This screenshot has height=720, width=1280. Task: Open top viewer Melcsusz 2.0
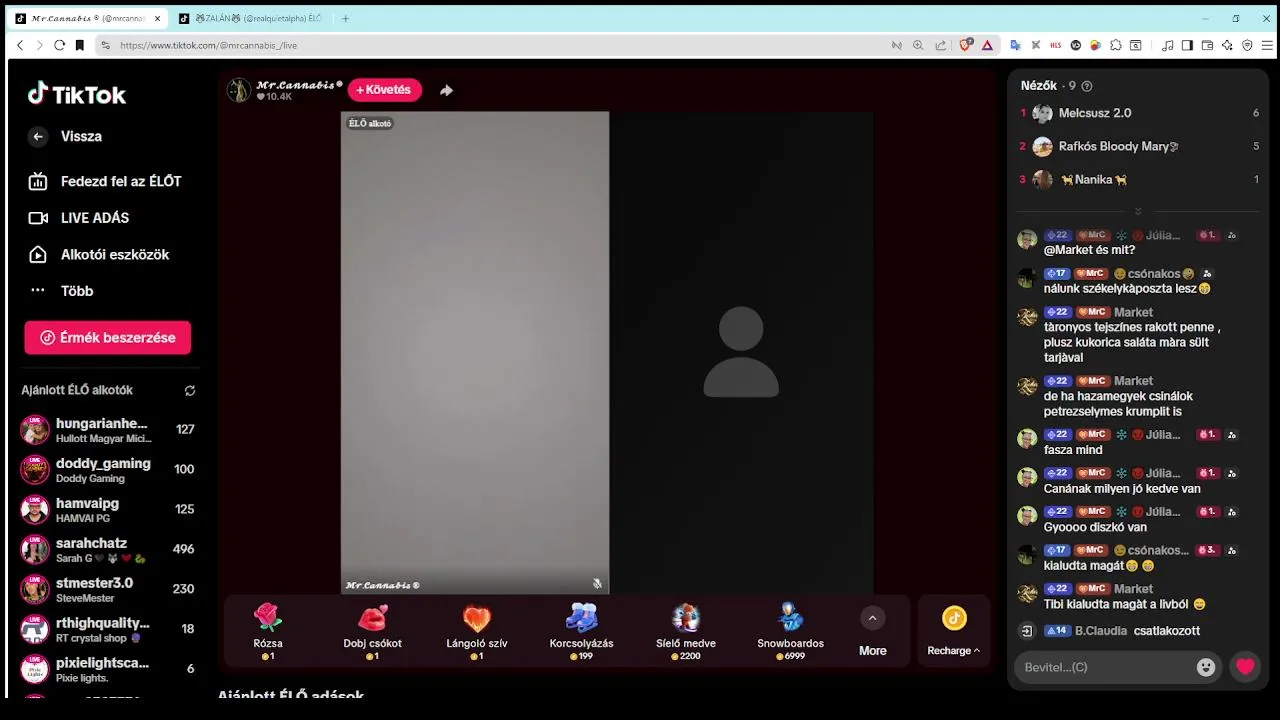pyautogui.click(x=1138, y=113)
